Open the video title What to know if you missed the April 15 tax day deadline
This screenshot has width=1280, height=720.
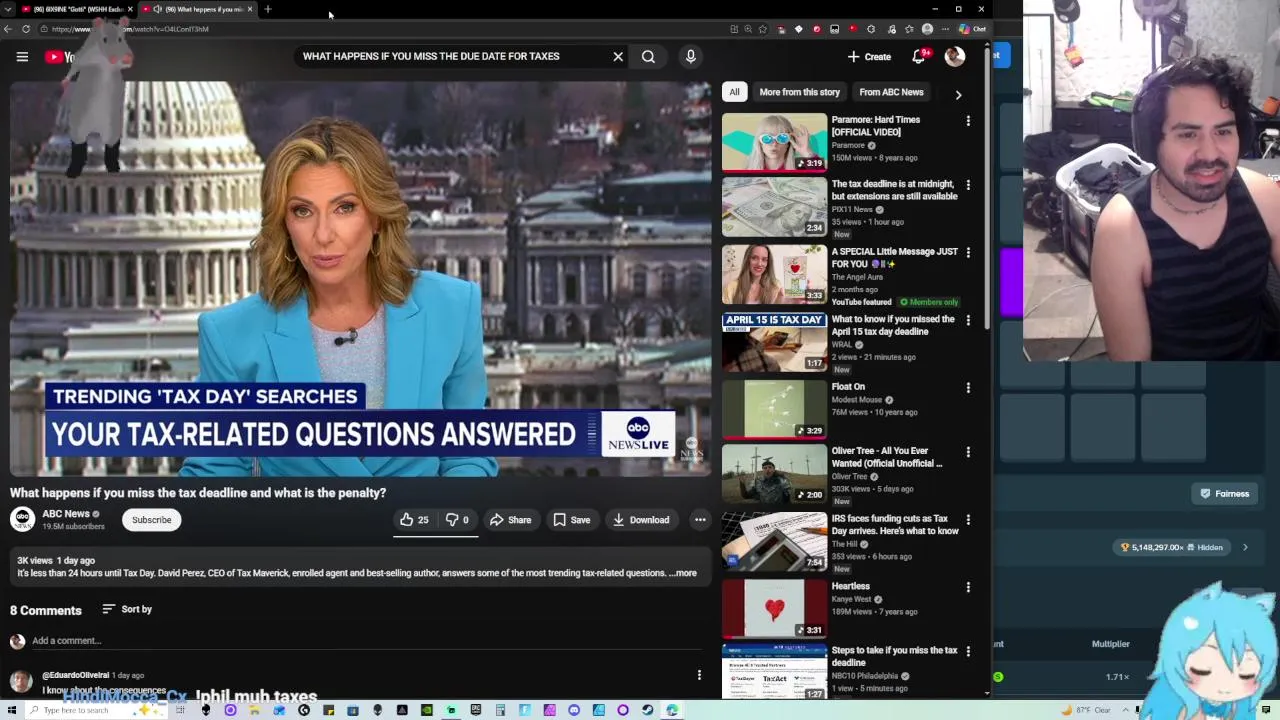click(893, 325)
